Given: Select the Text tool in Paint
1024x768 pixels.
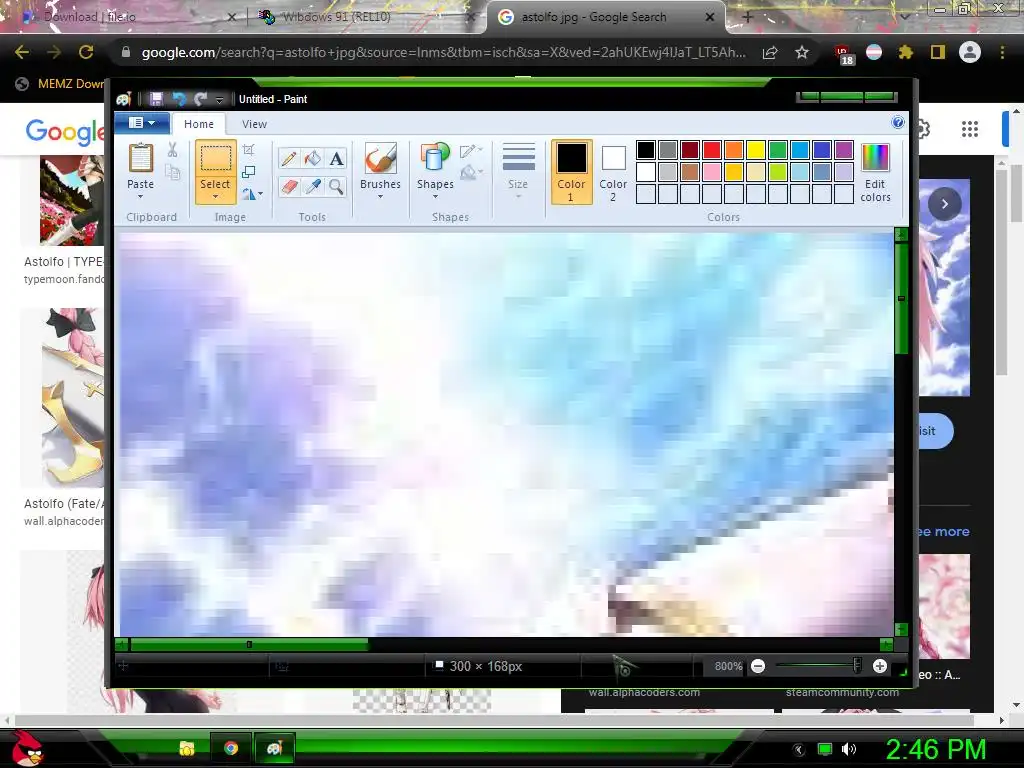Looking at the screenshot, I should coord(336,159).
